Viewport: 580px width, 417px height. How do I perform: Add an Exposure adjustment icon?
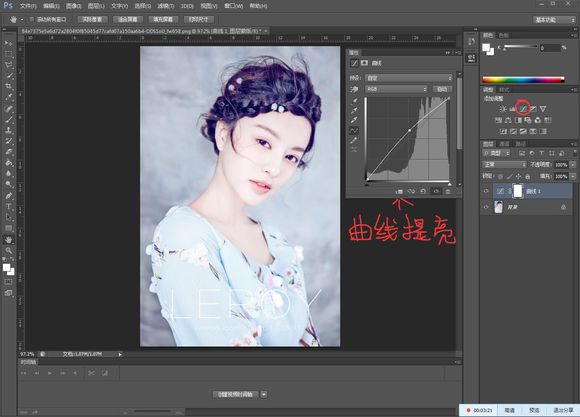[x=533, y=108]
